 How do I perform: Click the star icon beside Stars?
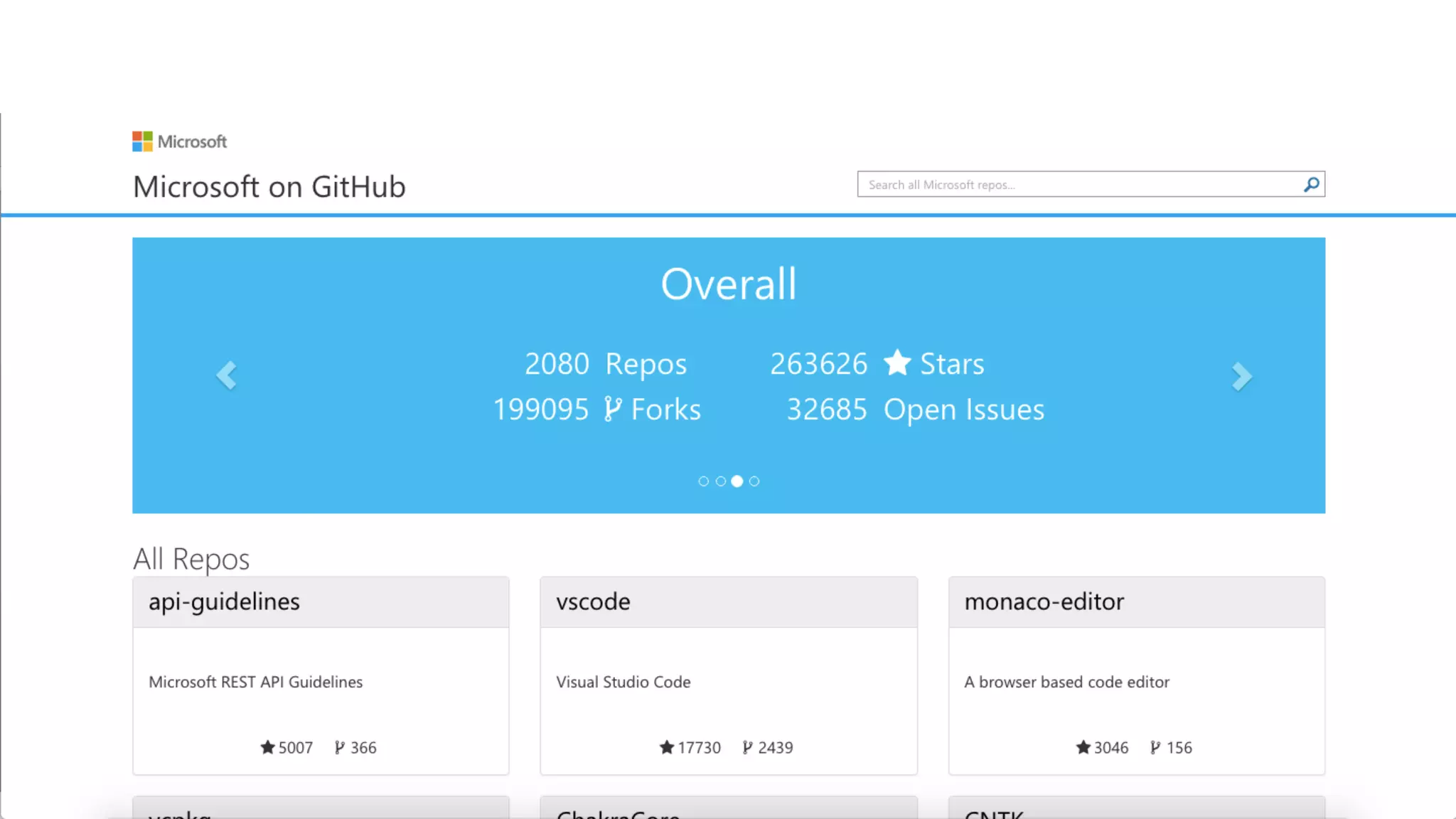tap(897, 363)
